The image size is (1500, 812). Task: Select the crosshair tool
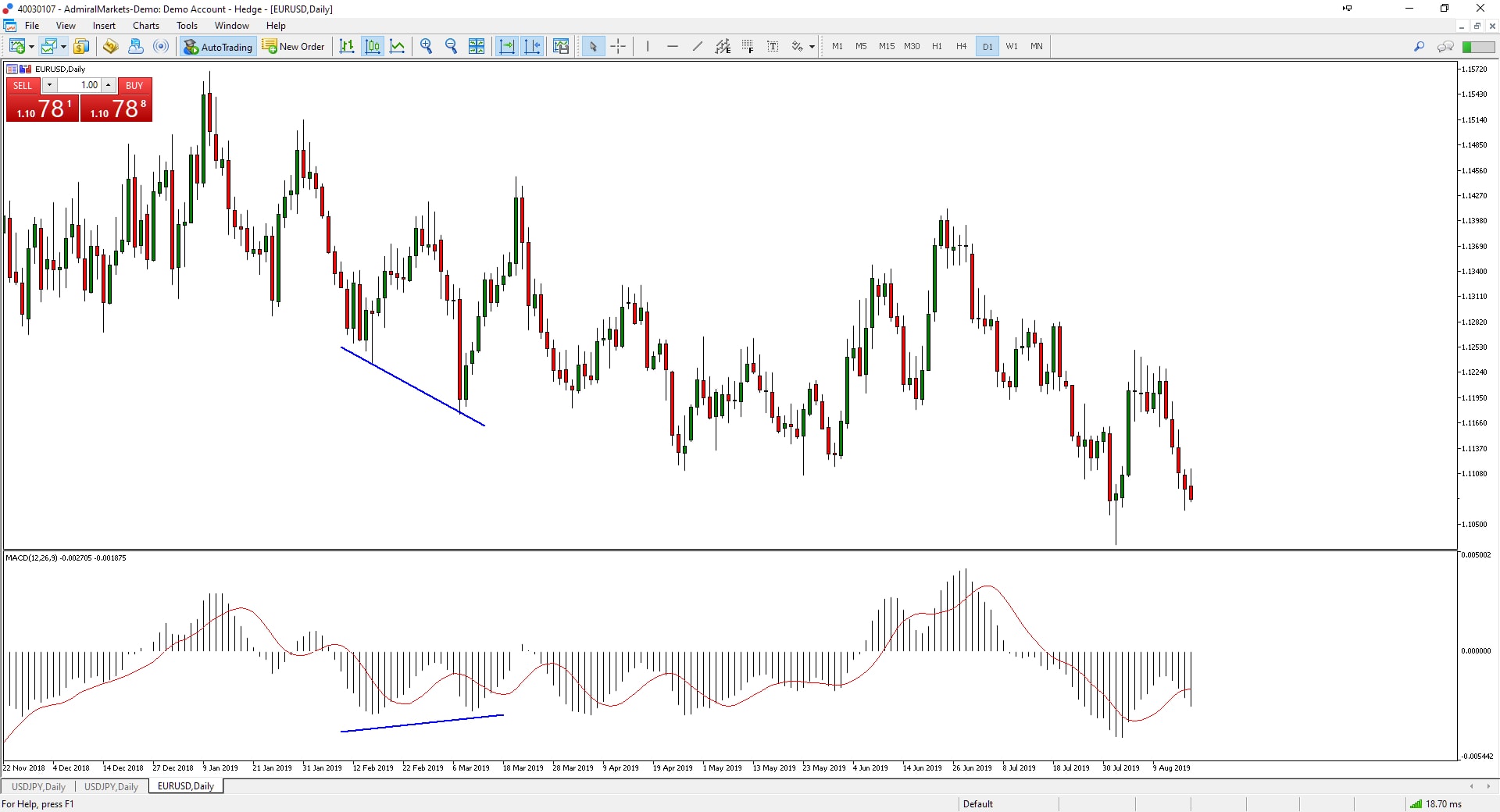(618, 46)
